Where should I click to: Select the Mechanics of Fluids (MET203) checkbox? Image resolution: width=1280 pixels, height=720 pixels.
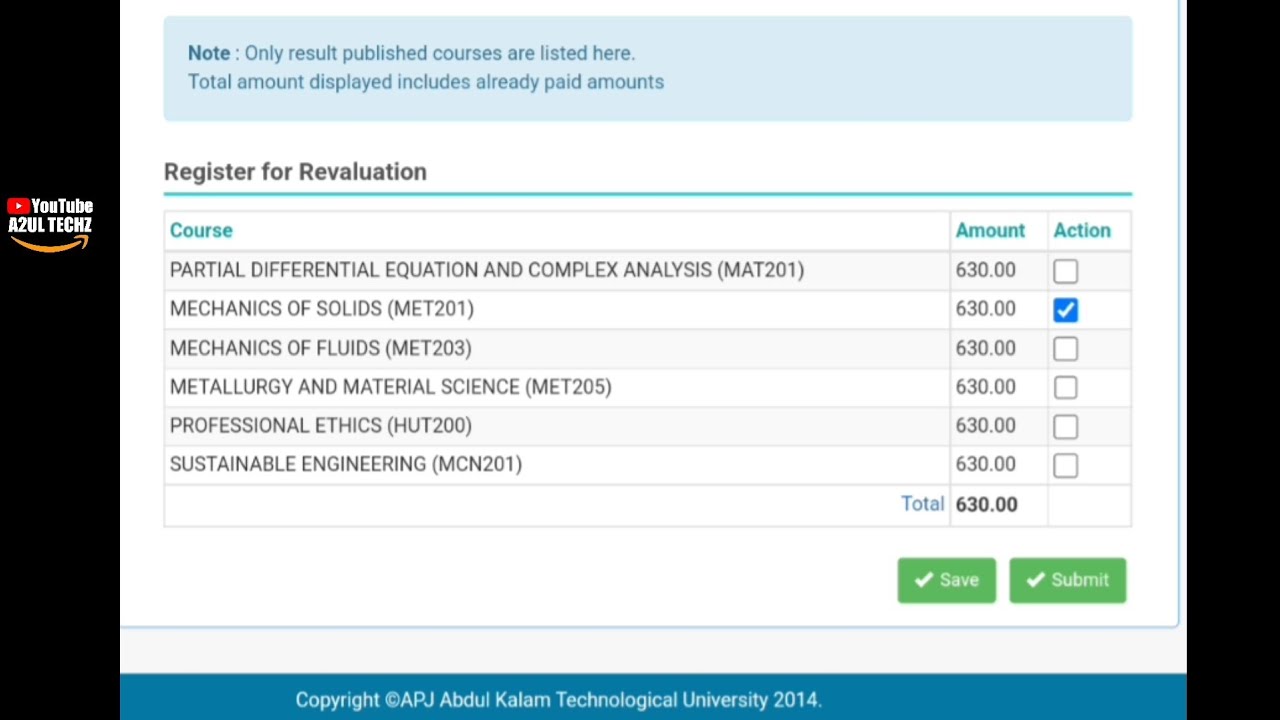[x=1065, y=349]
